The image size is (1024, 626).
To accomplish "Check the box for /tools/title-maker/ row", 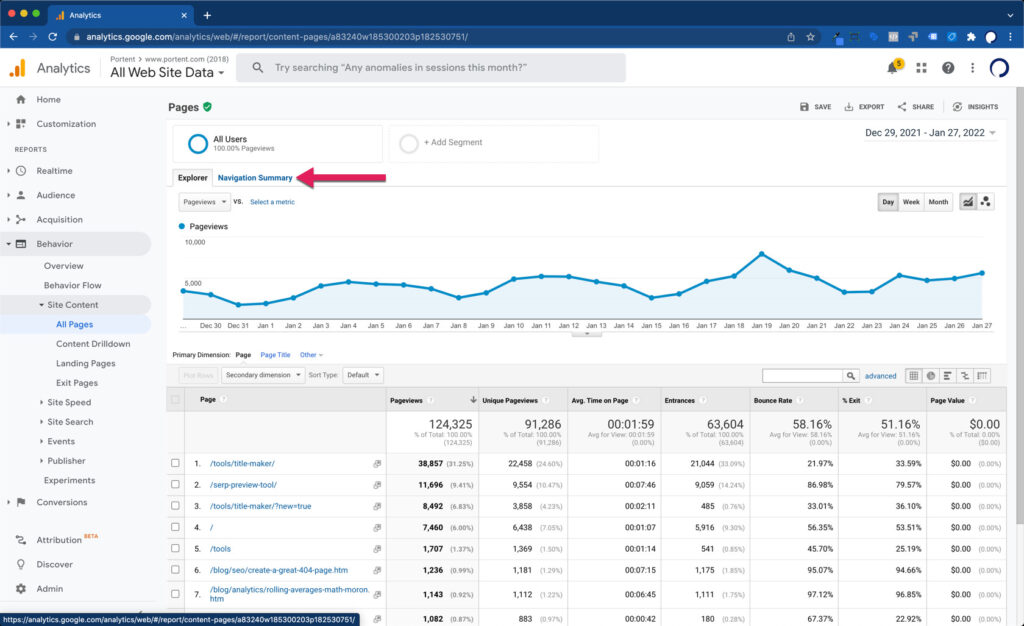I will click(x=176, y=464).
